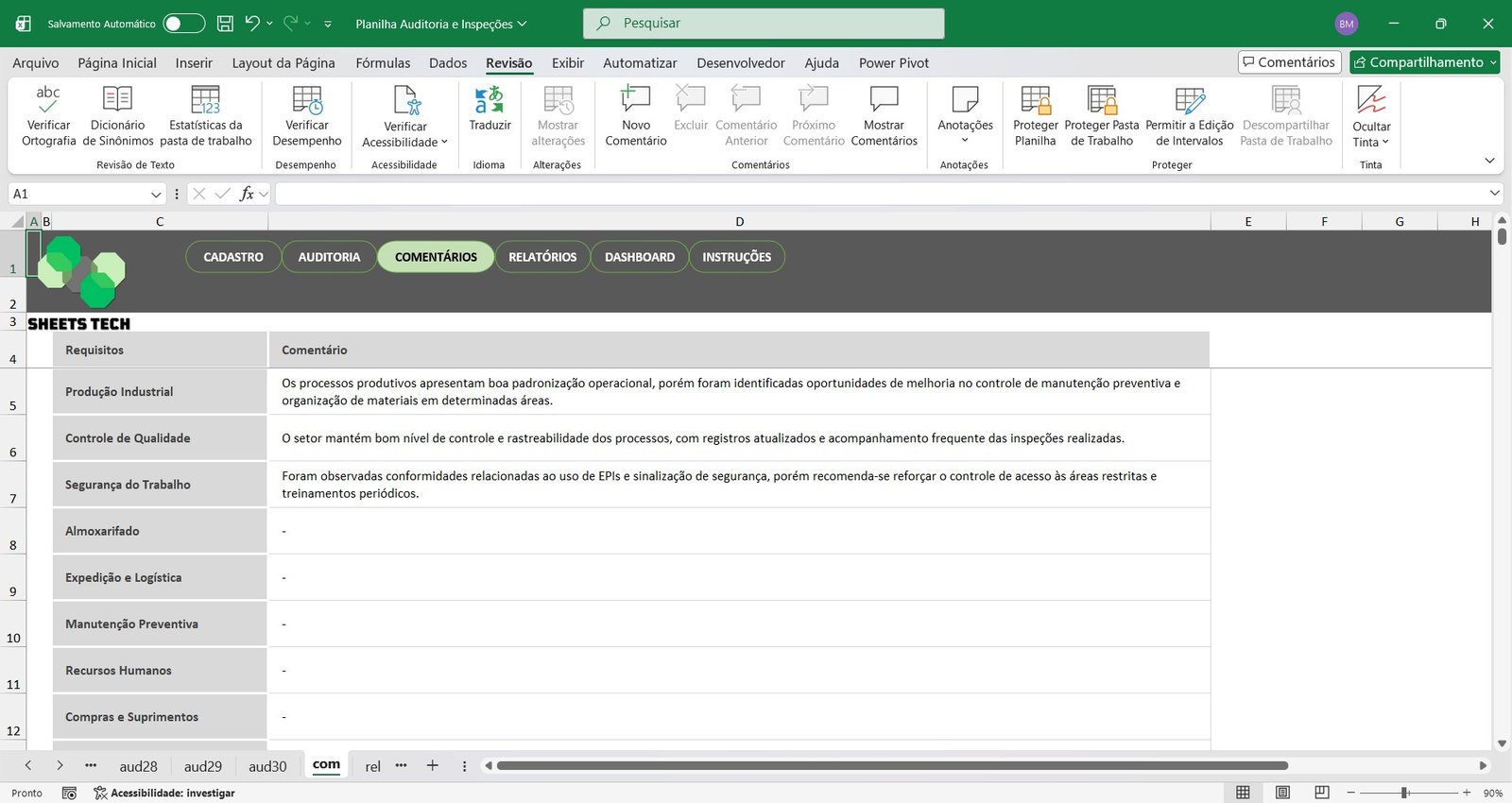The image size is (1512, 803).
Task: Open the Traduzir translate tool
Action: click(x=490, y=109)
